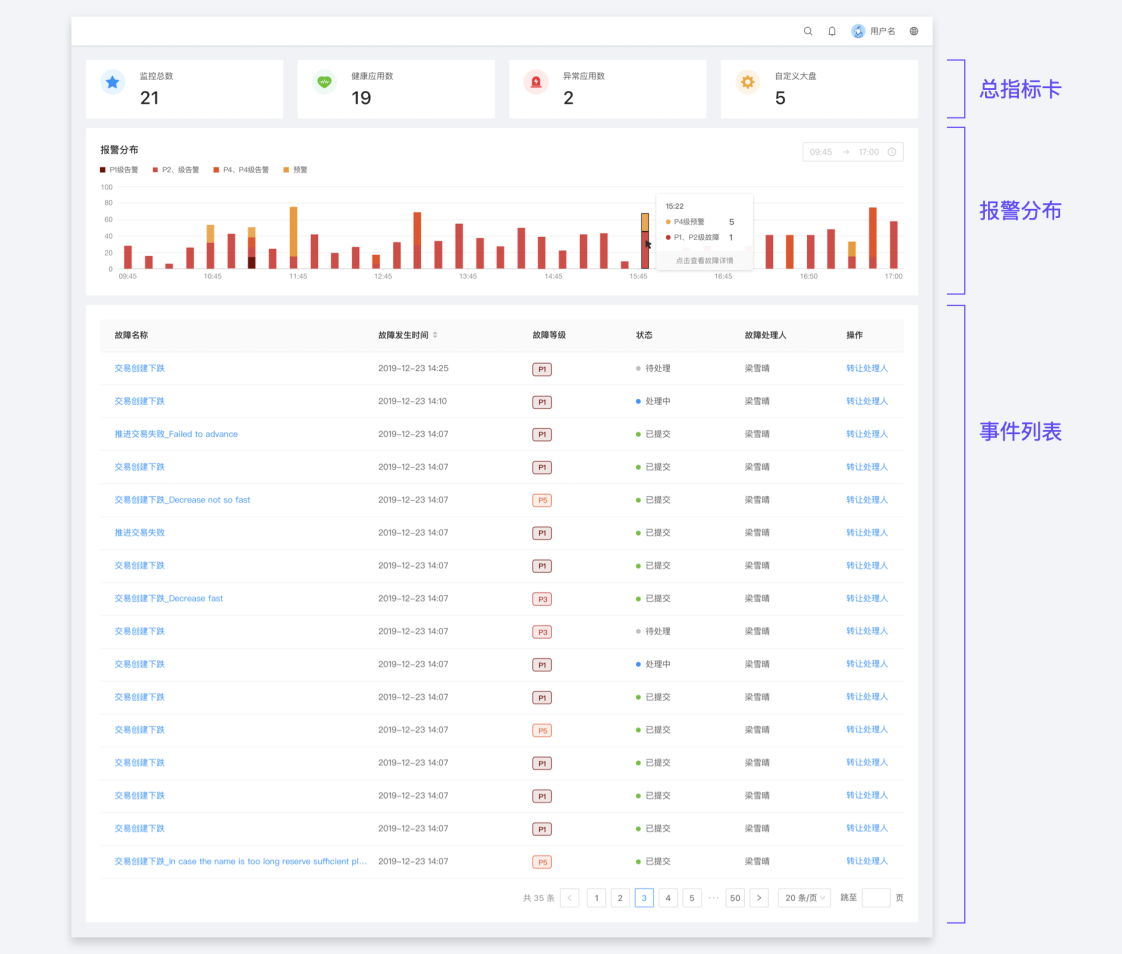Click pagination ellipsis to jump pages
Screen dimensions: 1122x954
pos(713,897)
